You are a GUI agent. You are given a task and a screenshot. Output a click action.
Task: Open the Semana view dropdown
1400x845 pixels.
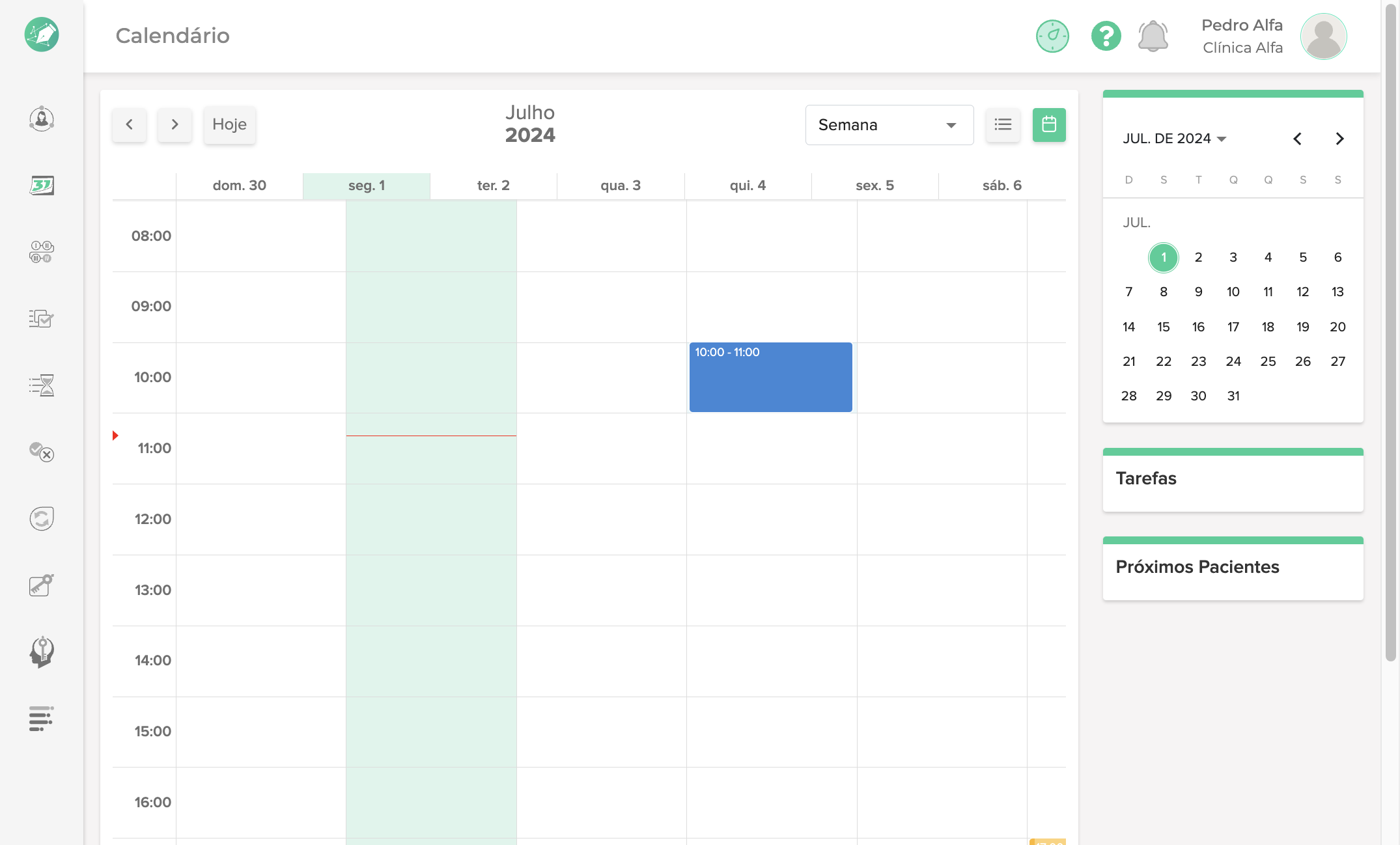click(x=889, y=125)
